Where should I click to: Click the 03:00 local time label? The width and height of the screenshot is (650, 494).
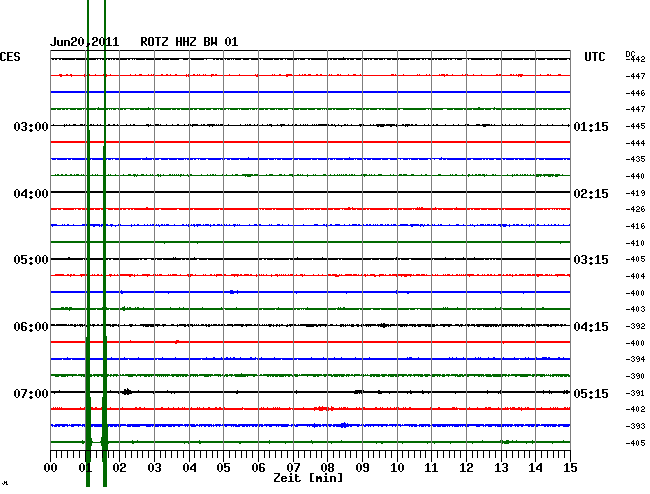click(31, 126)
